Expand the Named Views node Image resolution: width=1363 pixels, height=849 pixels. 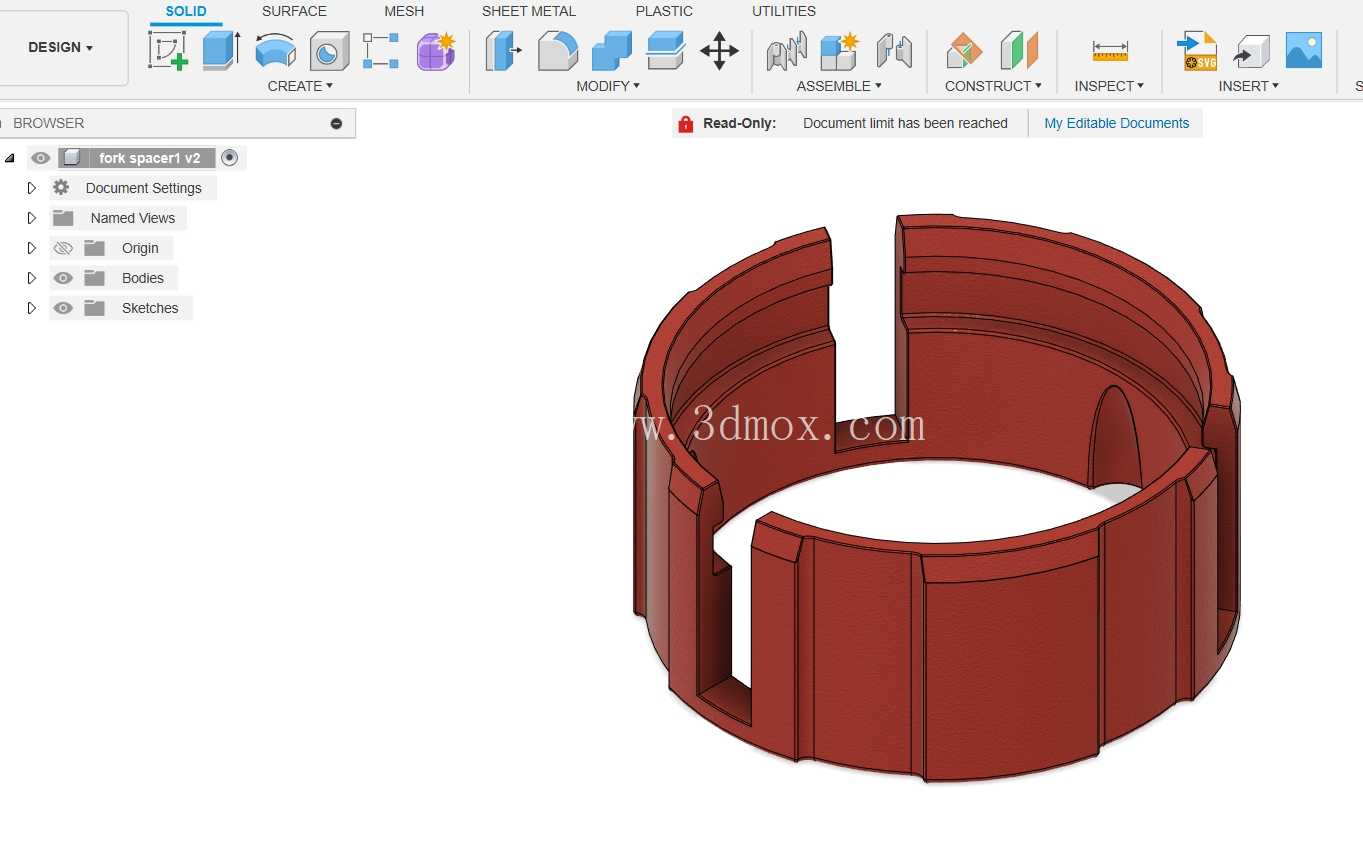(x=31, y=218)
